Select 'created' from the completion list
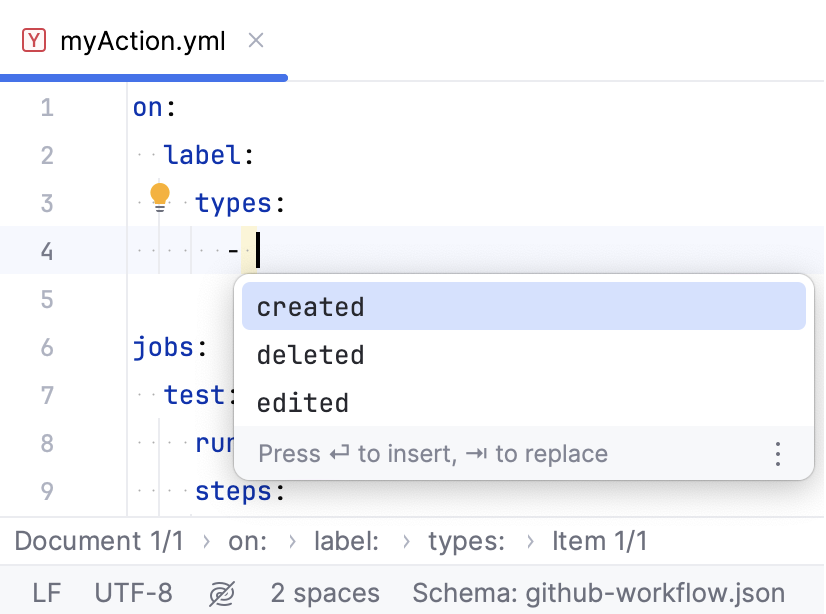The width and height of the screenshot is (826, 614). click(x=310, y=306)
